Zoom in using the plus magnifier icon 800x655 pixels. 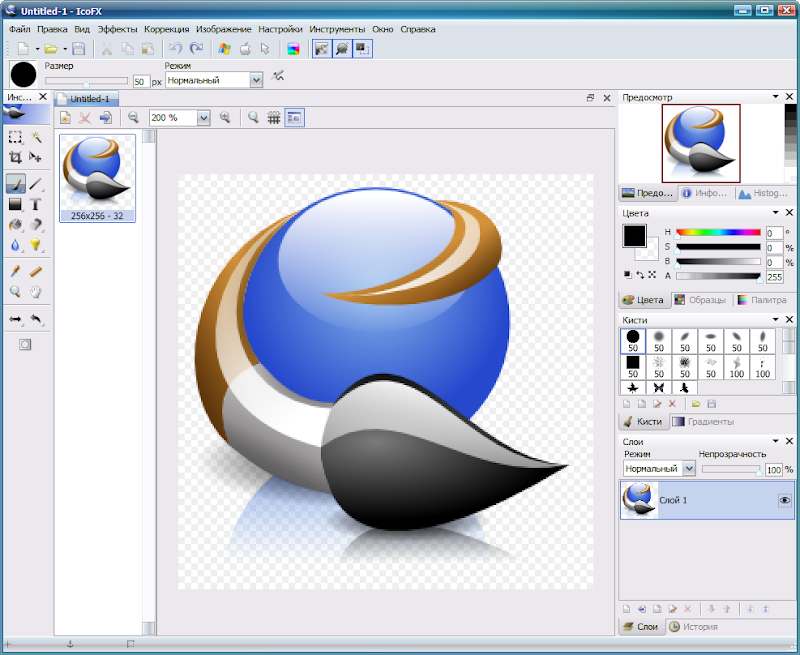(x=225, y=118)
